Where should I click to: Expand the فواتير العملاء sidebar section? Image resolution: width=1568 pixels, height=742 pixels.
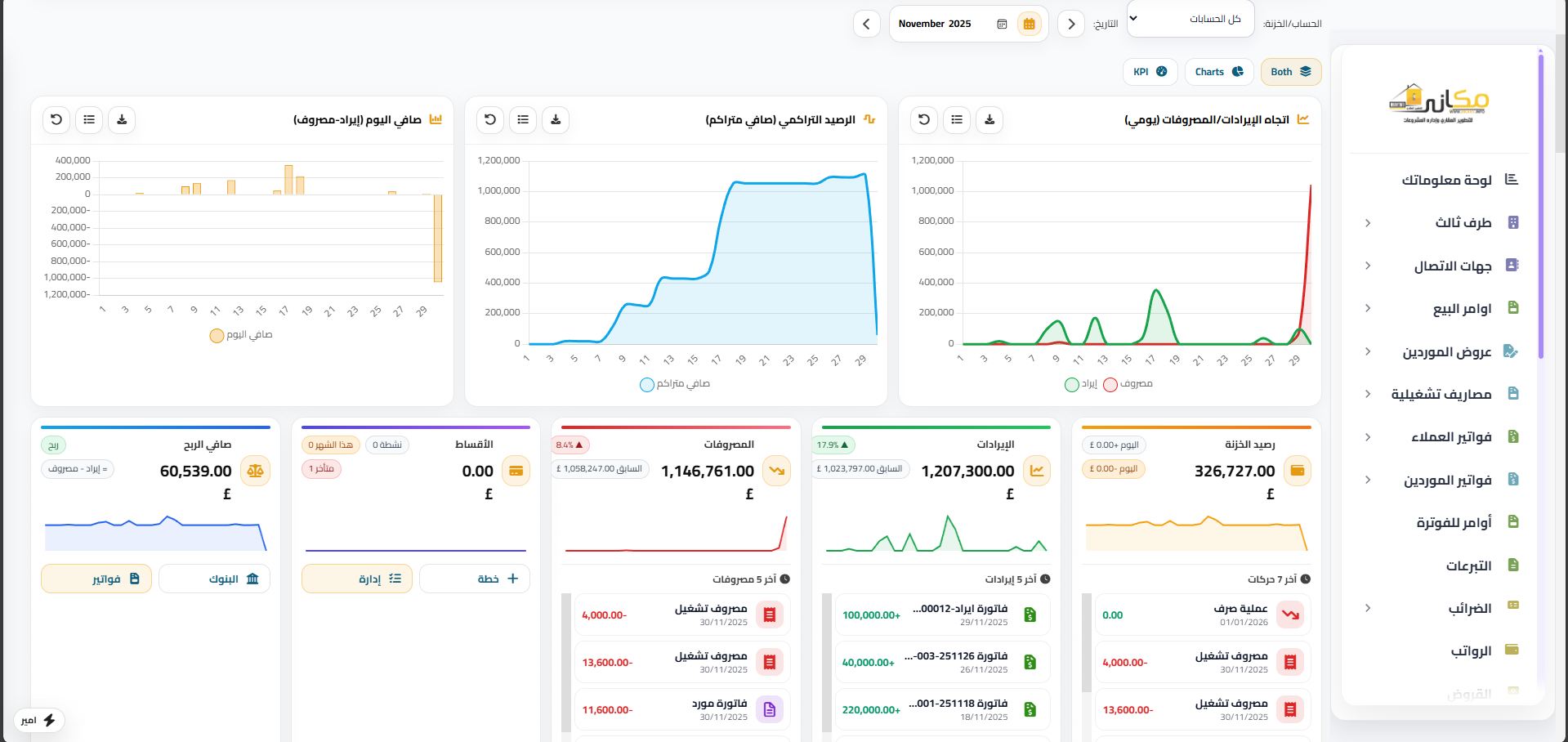1368,437
